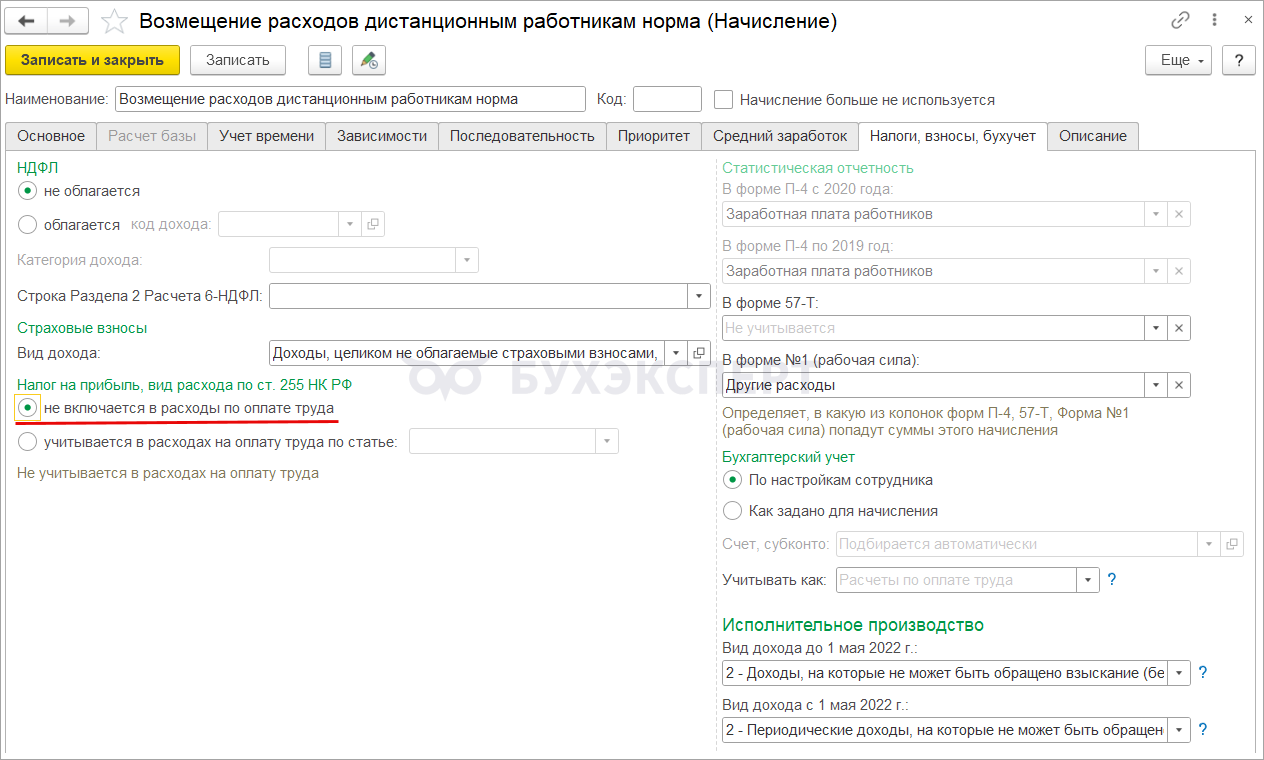Open selection form next to код дохода
Screen dimensions: 1264x760
[x=373, y=224]
